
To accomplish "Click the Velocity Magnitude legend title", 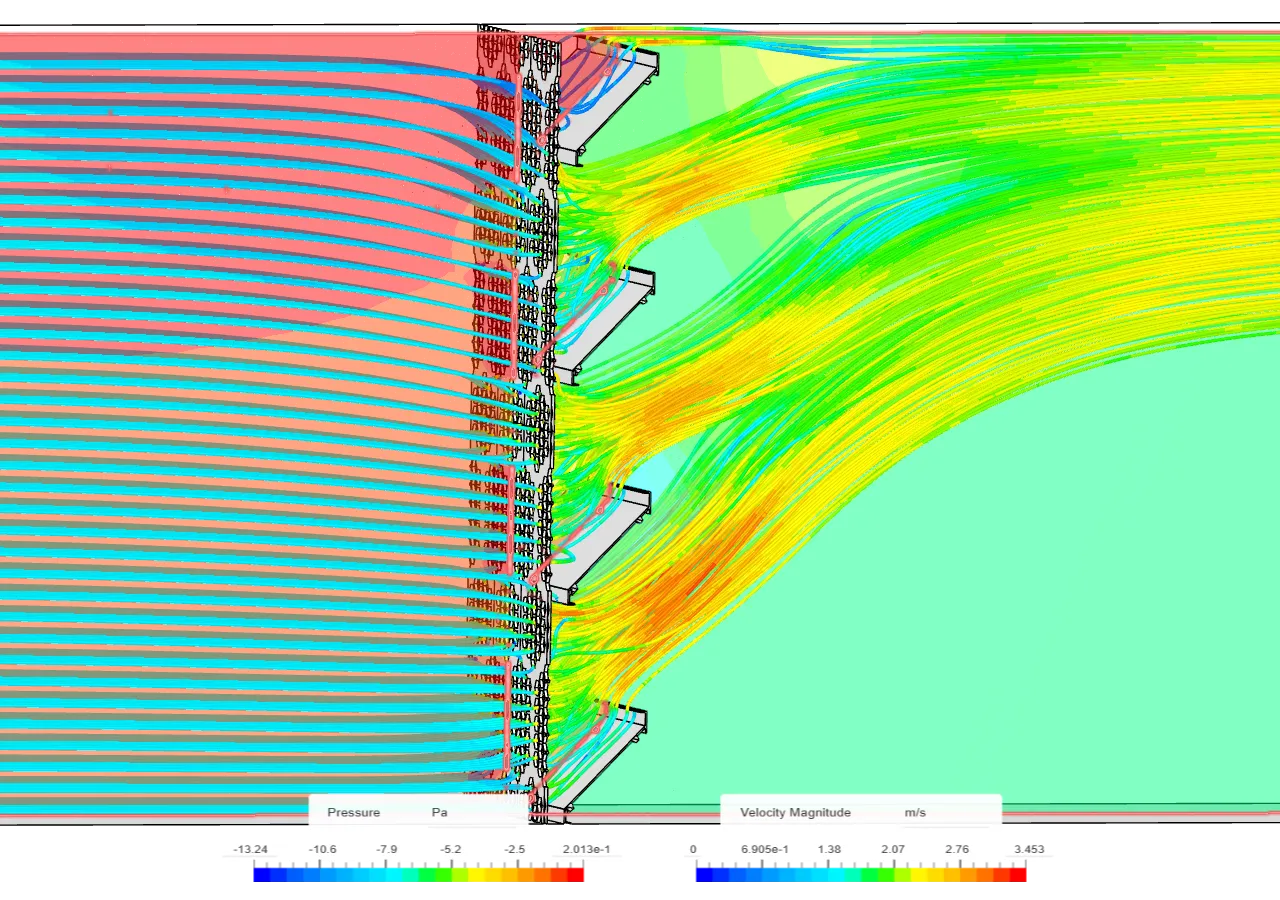I will coord(795,813).
